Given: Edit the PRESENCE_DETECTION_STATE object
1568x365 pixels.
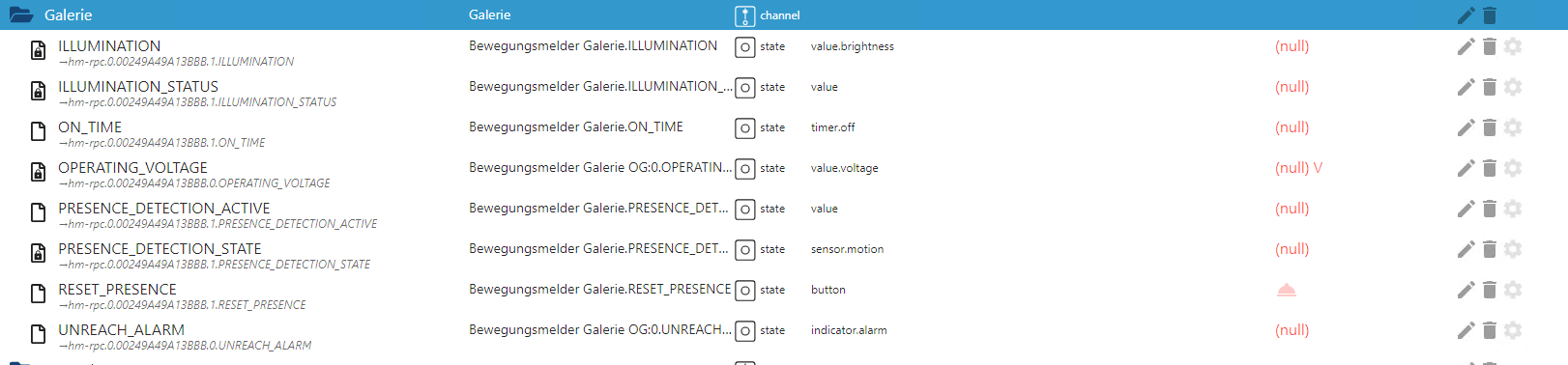Looking at the screenshot, I should [x=1466, y=249].
